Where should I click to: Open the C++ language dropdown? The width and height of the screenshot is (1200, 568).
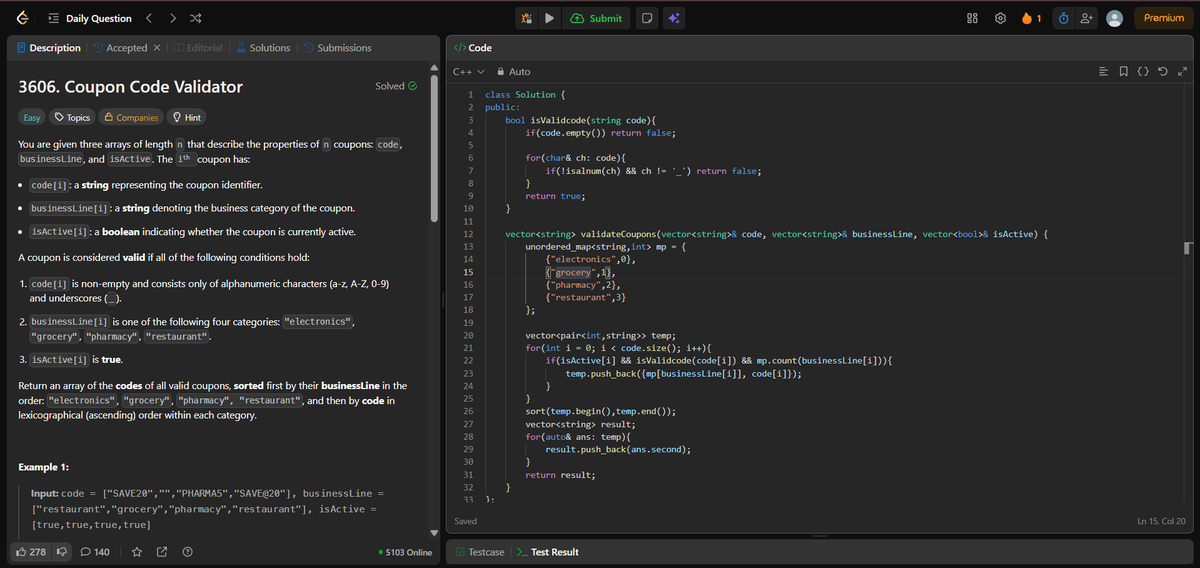click(467, 72)
